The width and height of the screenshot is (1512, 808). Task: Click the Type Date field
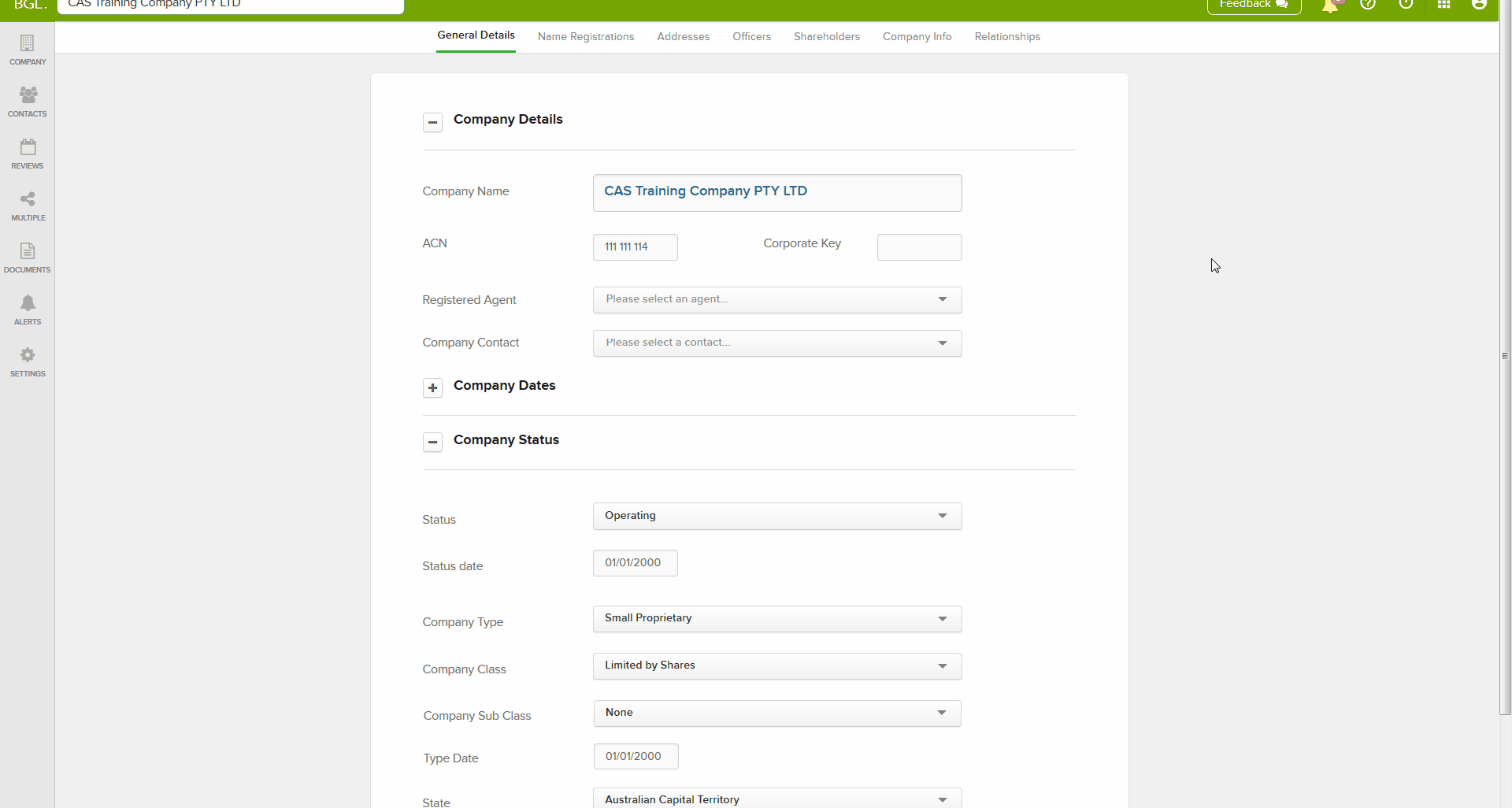point(636,756)
